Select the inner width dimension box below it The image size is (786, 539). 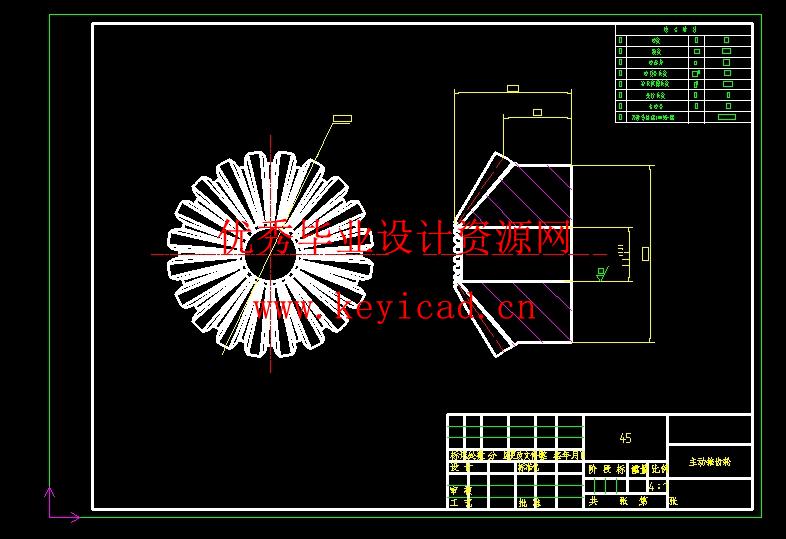point(538,112)
